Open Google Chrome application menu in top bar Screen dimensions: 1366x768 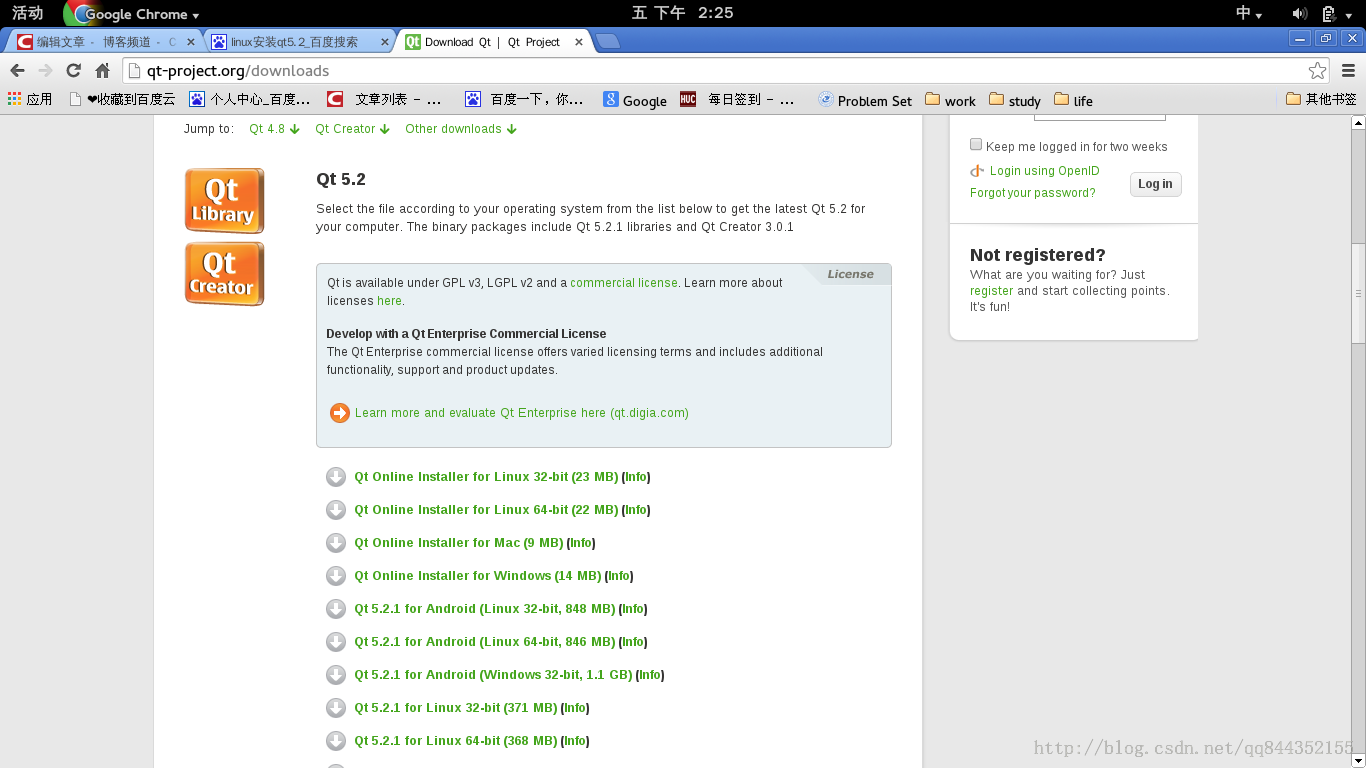[x=132, y=14]
